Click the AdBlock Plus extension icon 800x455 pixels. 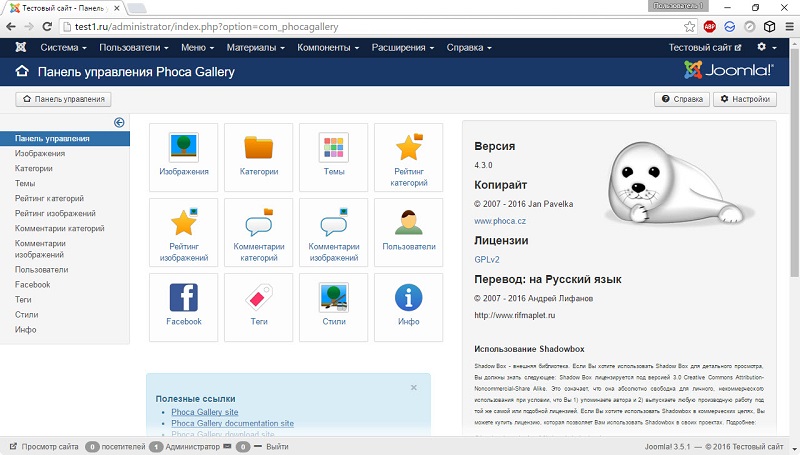(x=710, y=27)
